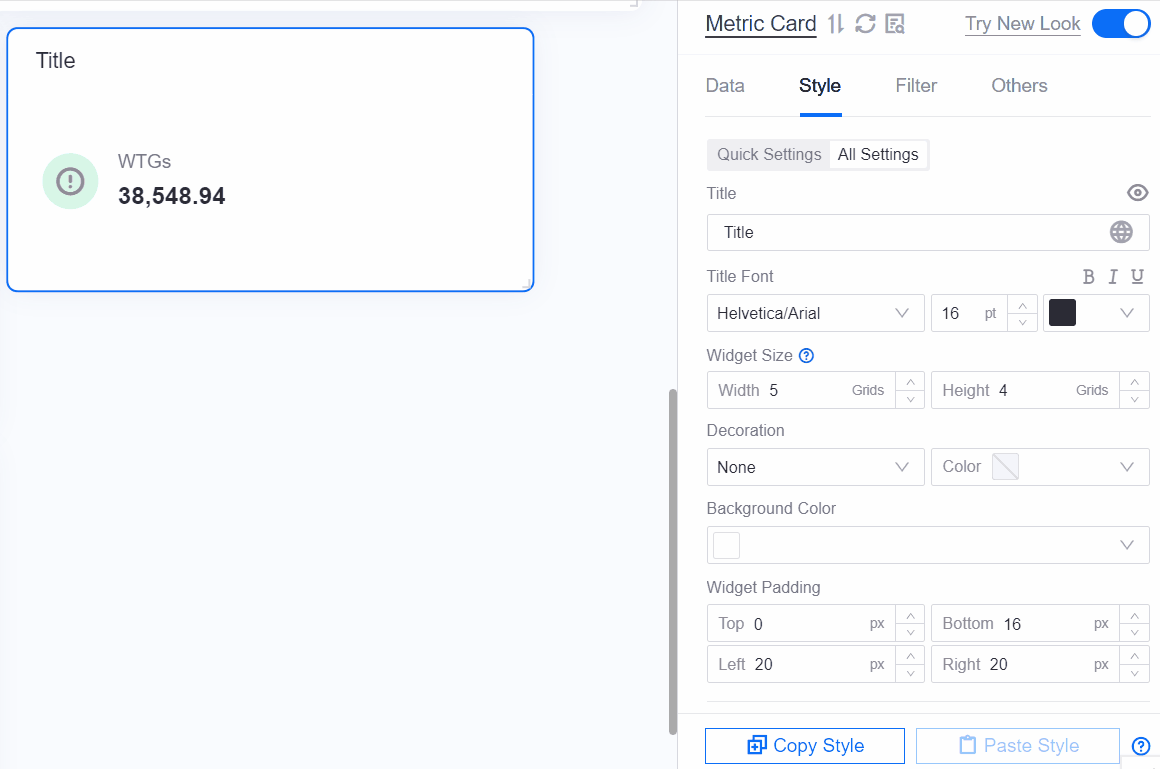Click the help icon near Paste Style
Image resolution: width=1160 pixels, height=769 pixels.
(x=1140, y=746)
